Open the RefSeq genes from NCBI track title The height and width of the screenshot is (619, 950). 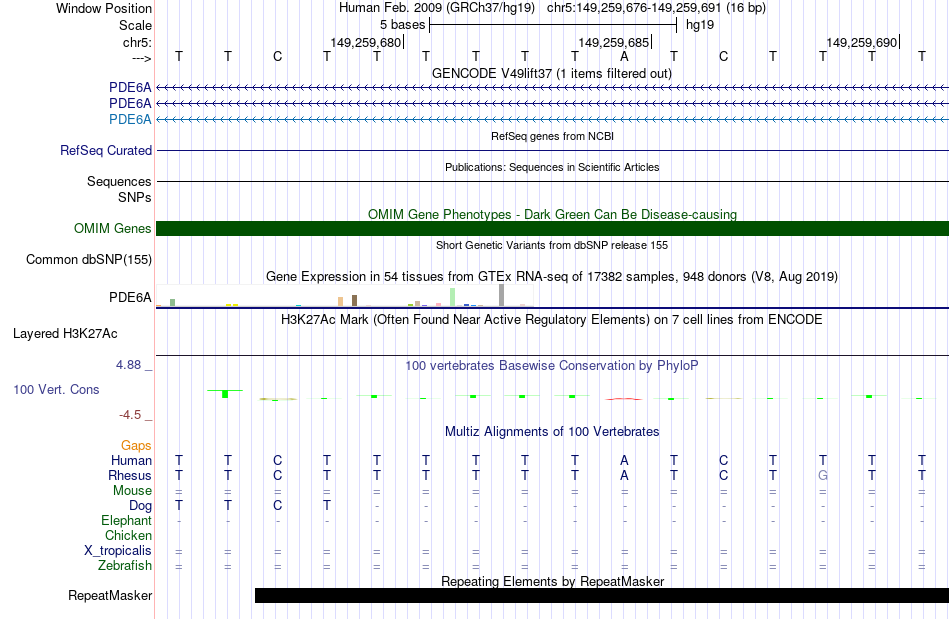click(x=552, y=136)
